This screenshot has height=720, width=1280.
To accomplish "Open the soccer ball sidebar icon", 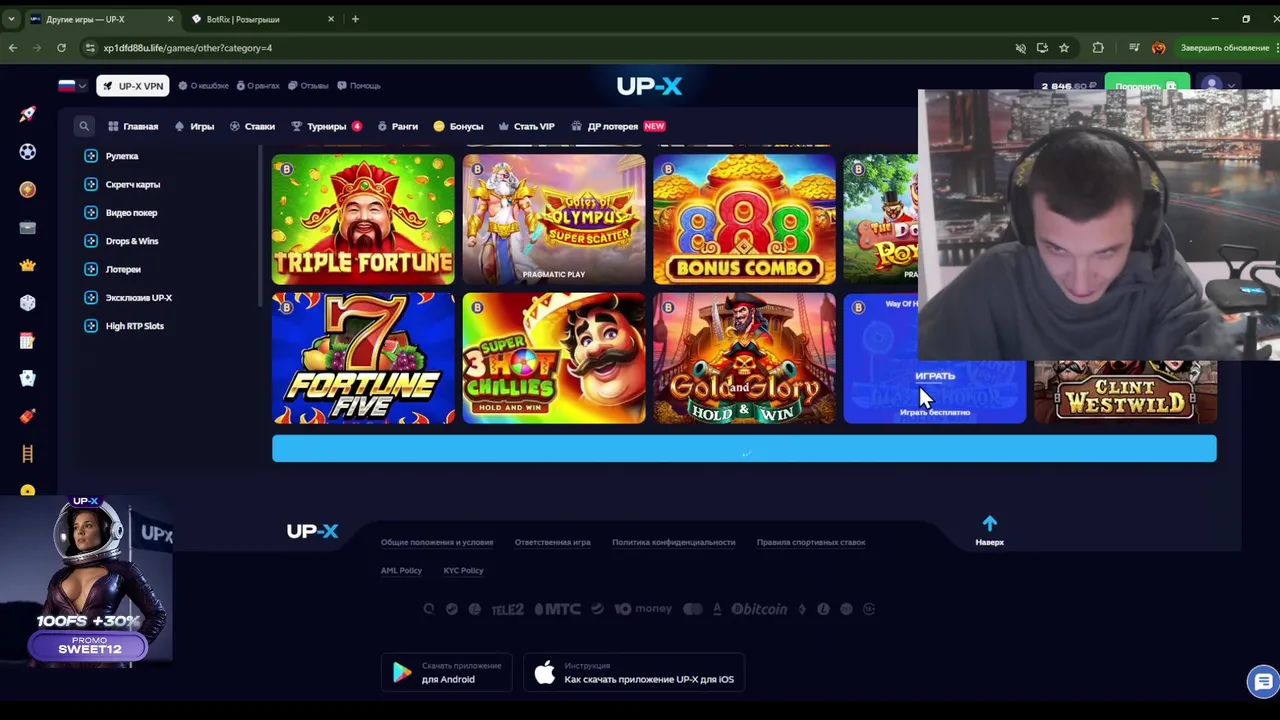I will tap(27, 152).
